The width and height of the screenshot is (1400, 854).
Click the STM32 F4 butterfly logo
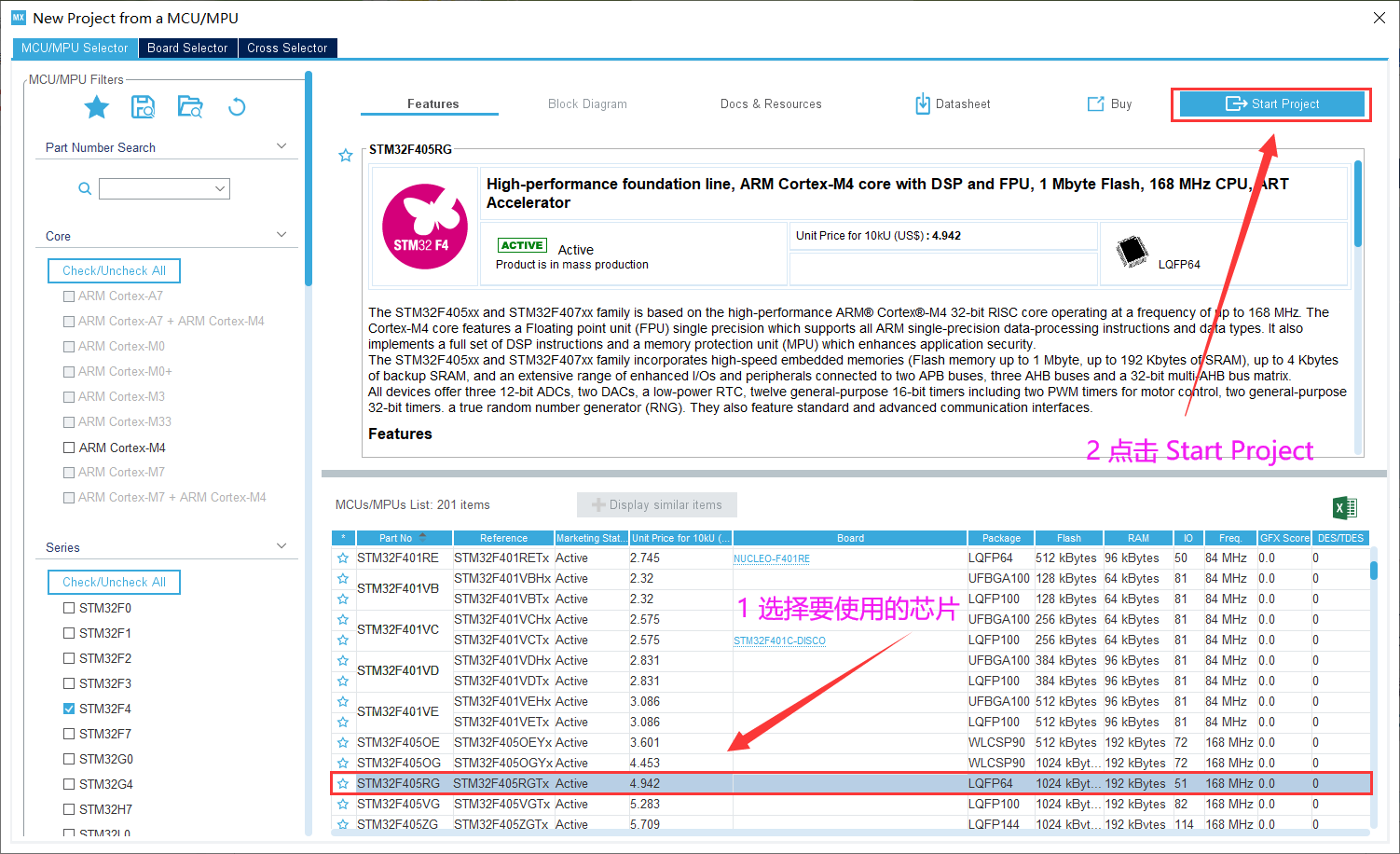[x=425, y=227]
